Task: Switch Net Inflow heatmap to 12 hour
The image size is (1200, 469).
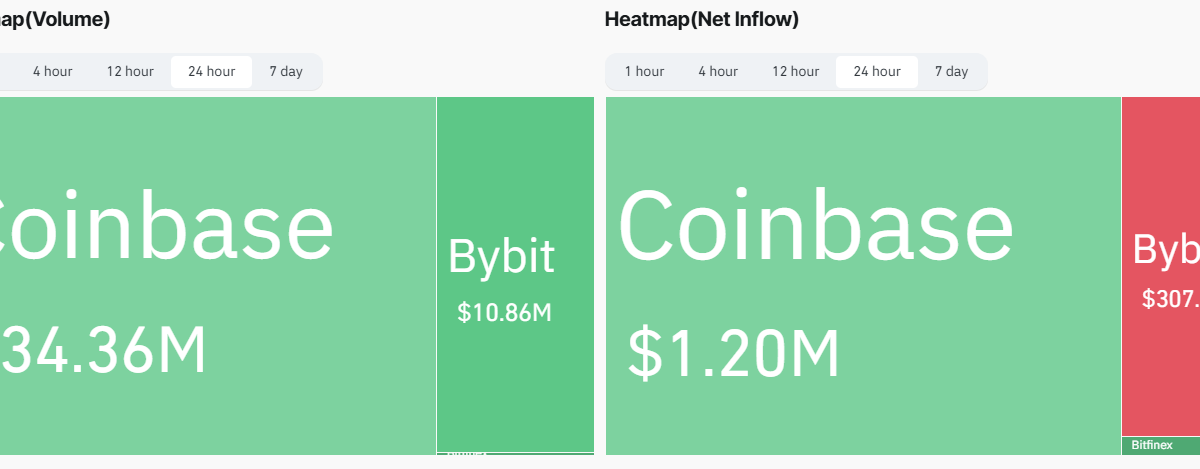Action: pos(795,71)
